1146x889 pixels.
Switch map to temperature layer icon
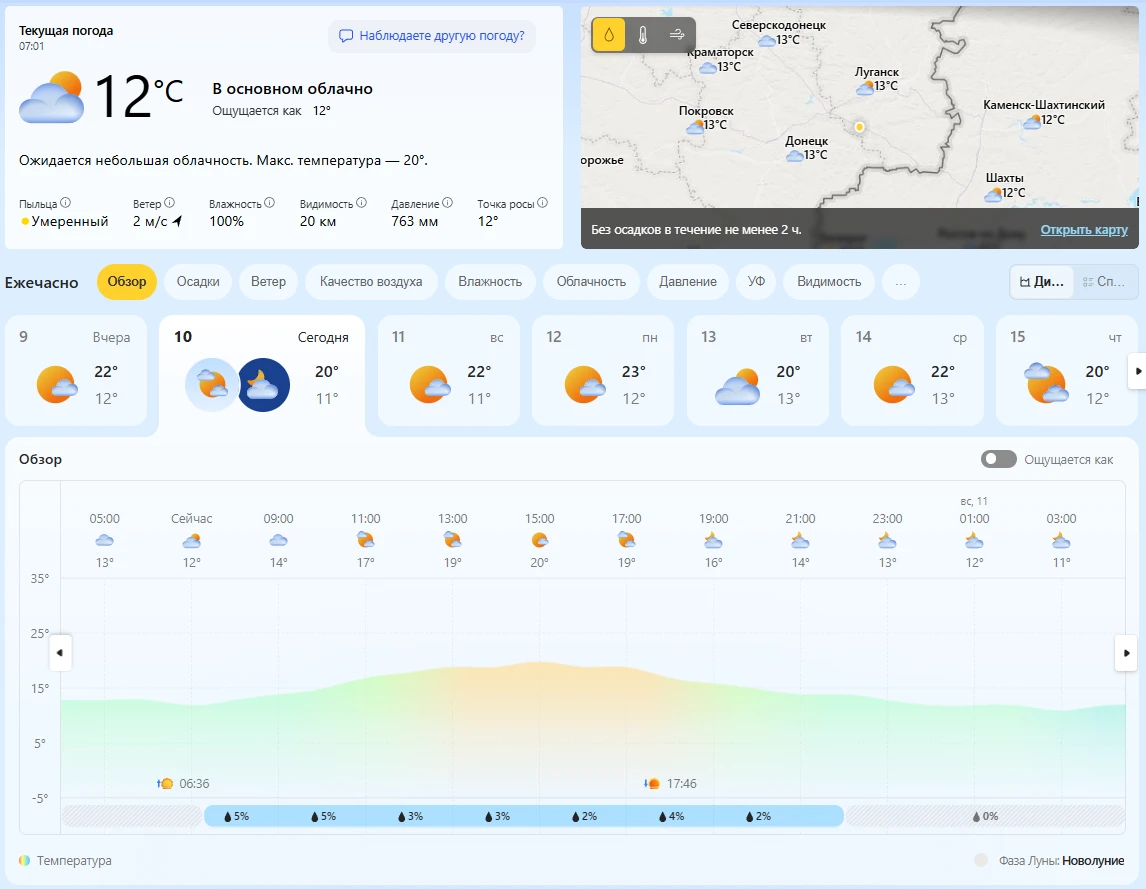point(643,34)
